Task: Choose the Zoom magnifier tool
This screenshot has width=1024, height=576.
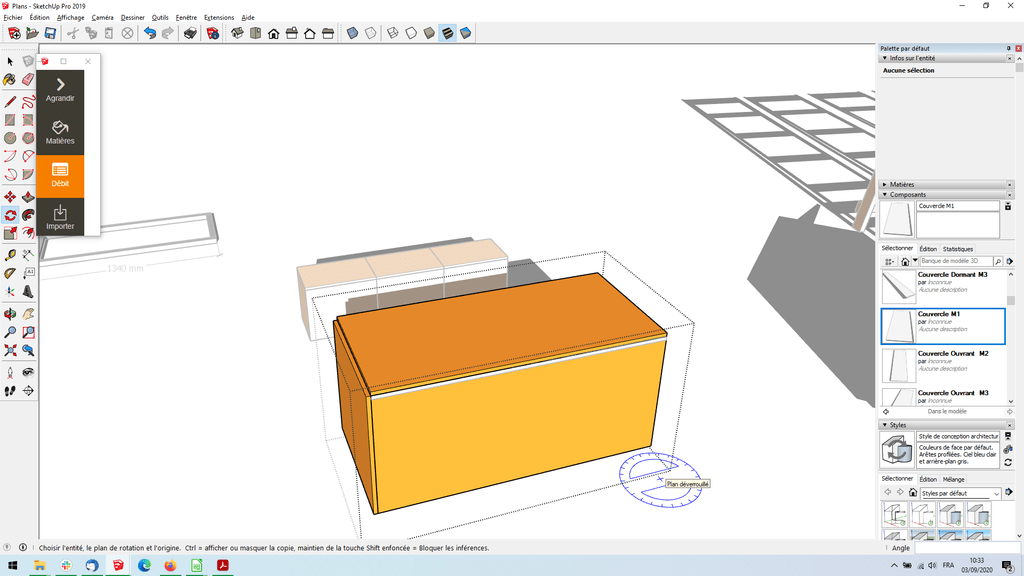Action: coord(10,332)
